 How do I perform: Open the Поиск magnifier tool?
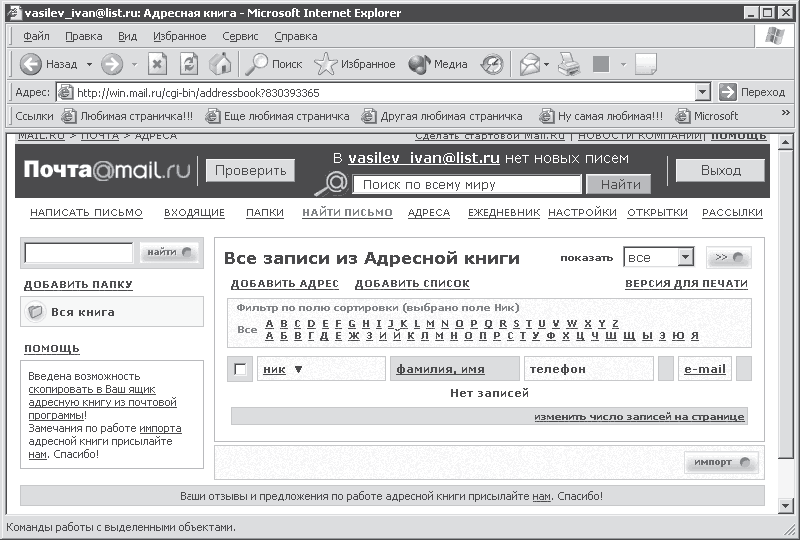tap(273, 64)
